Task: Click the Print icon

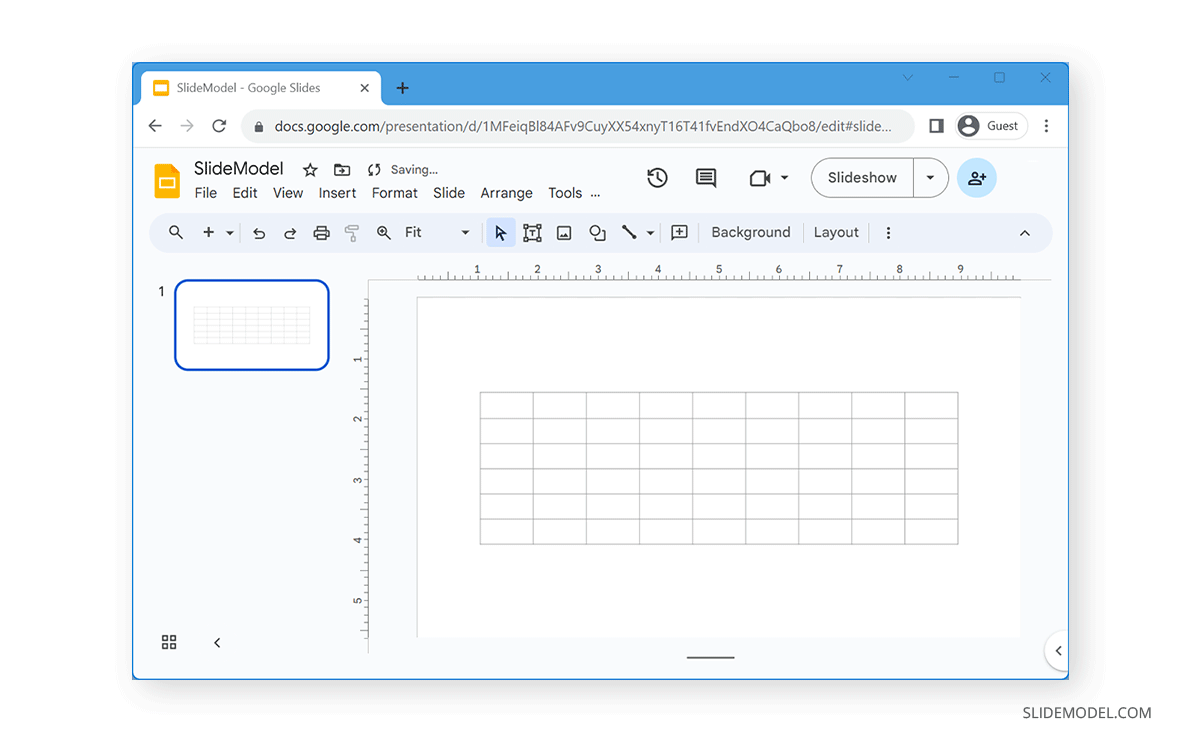Action: point(321,232)
